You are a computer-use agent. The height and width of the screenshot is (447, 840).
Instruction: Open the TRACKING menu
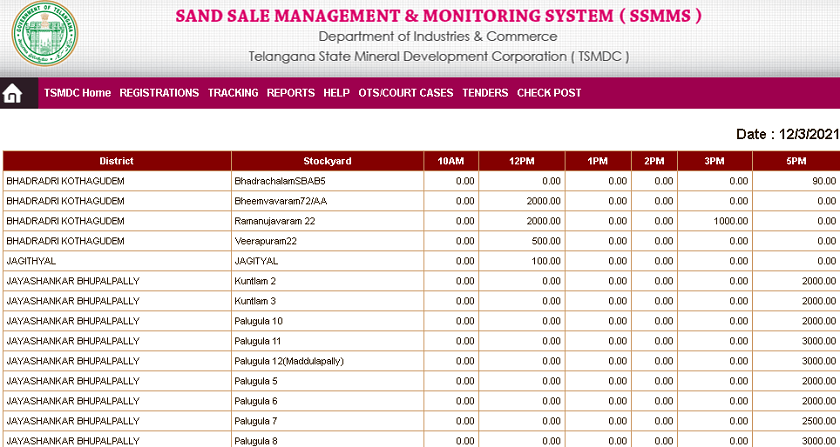[x=233, y=93]
